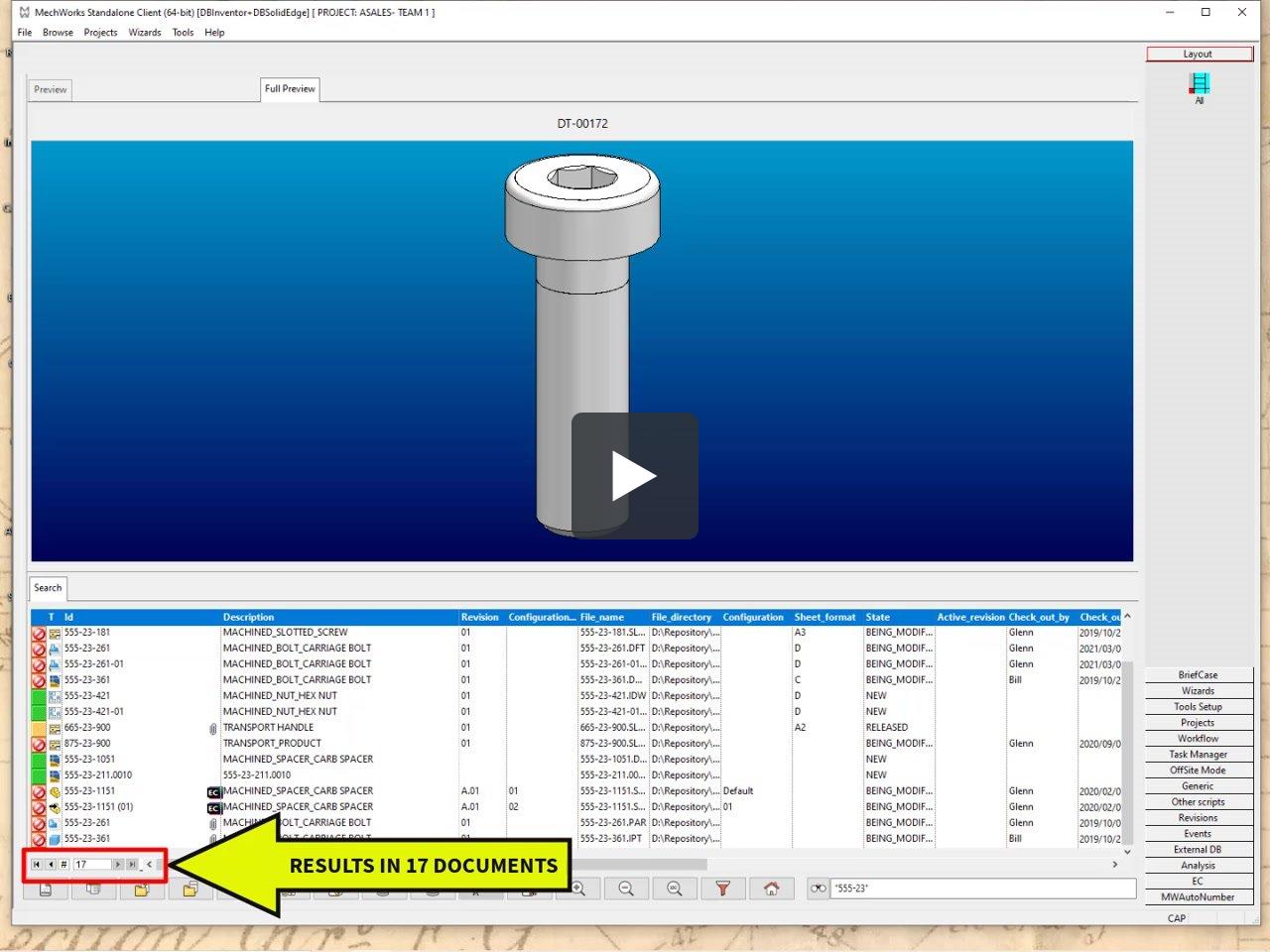Open the Task Manager from the right sidebar
This screenshot has width=1270, height=952.
click(x=1198, y=754)
